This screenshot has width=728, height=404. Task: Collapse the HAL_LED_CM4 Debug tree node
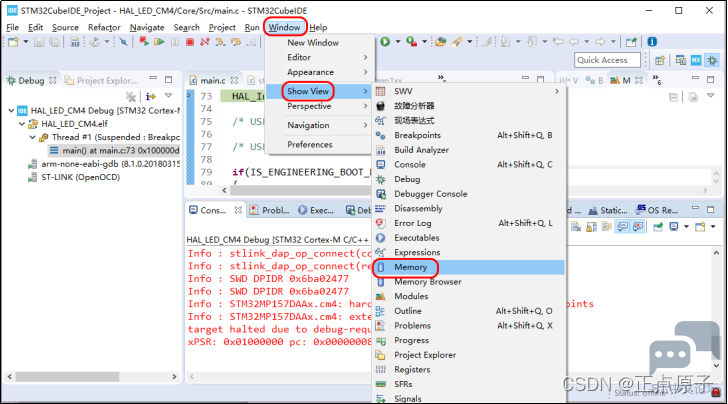click(x=11, y=111)
